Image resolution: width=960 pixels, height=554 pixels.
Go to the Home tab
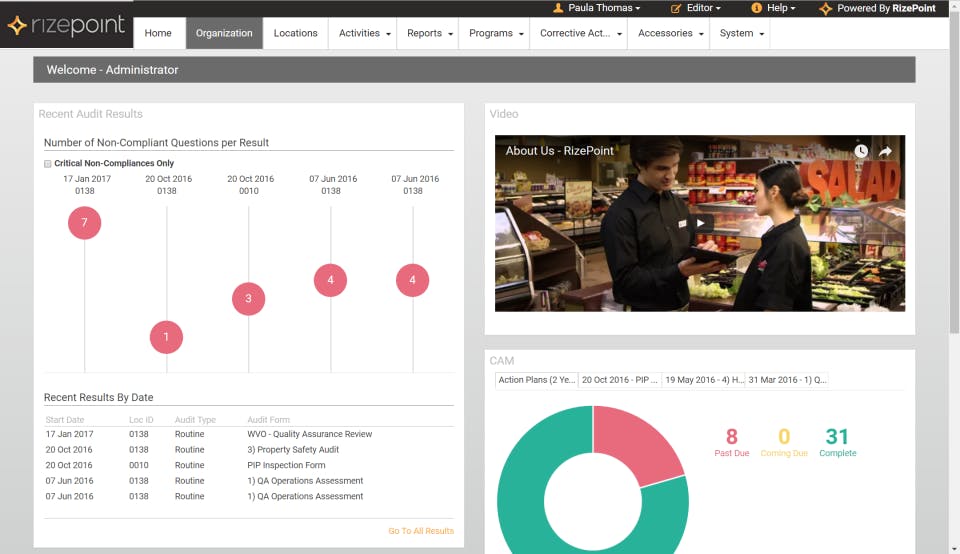click(x=158, y=33)
